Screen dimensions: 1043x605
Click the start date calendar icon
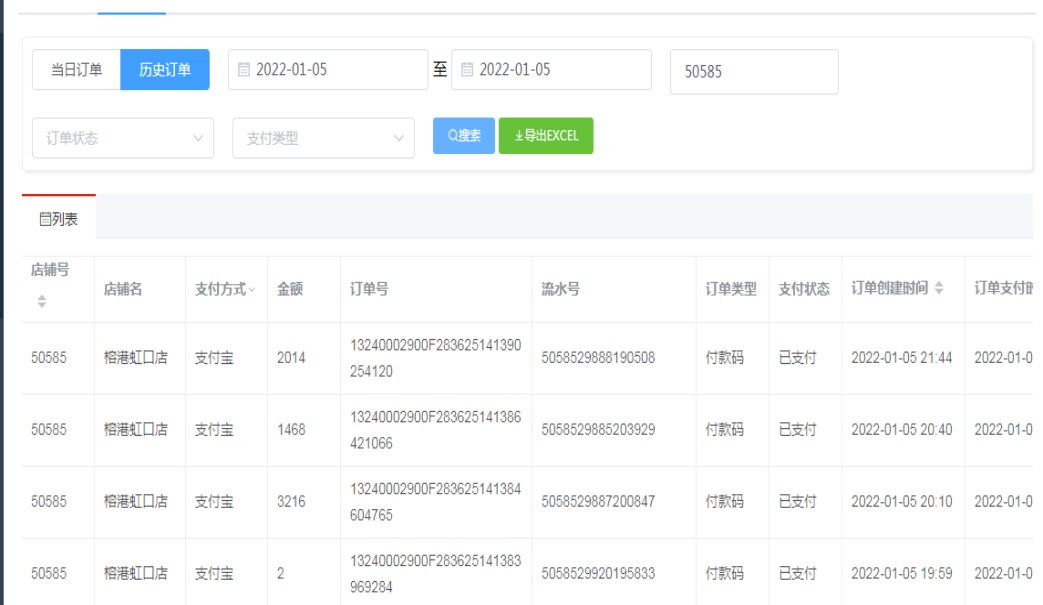click(x=244, y=70)
